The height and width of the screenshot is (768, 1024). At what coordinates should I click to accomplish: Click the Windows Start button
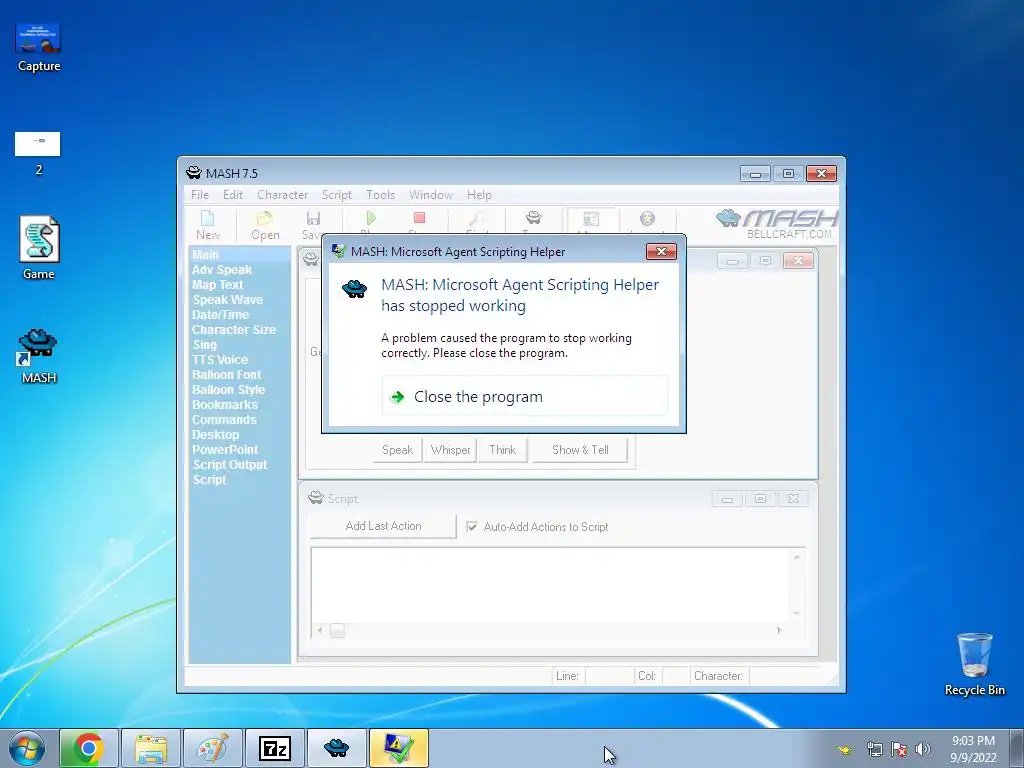[27, 748]
